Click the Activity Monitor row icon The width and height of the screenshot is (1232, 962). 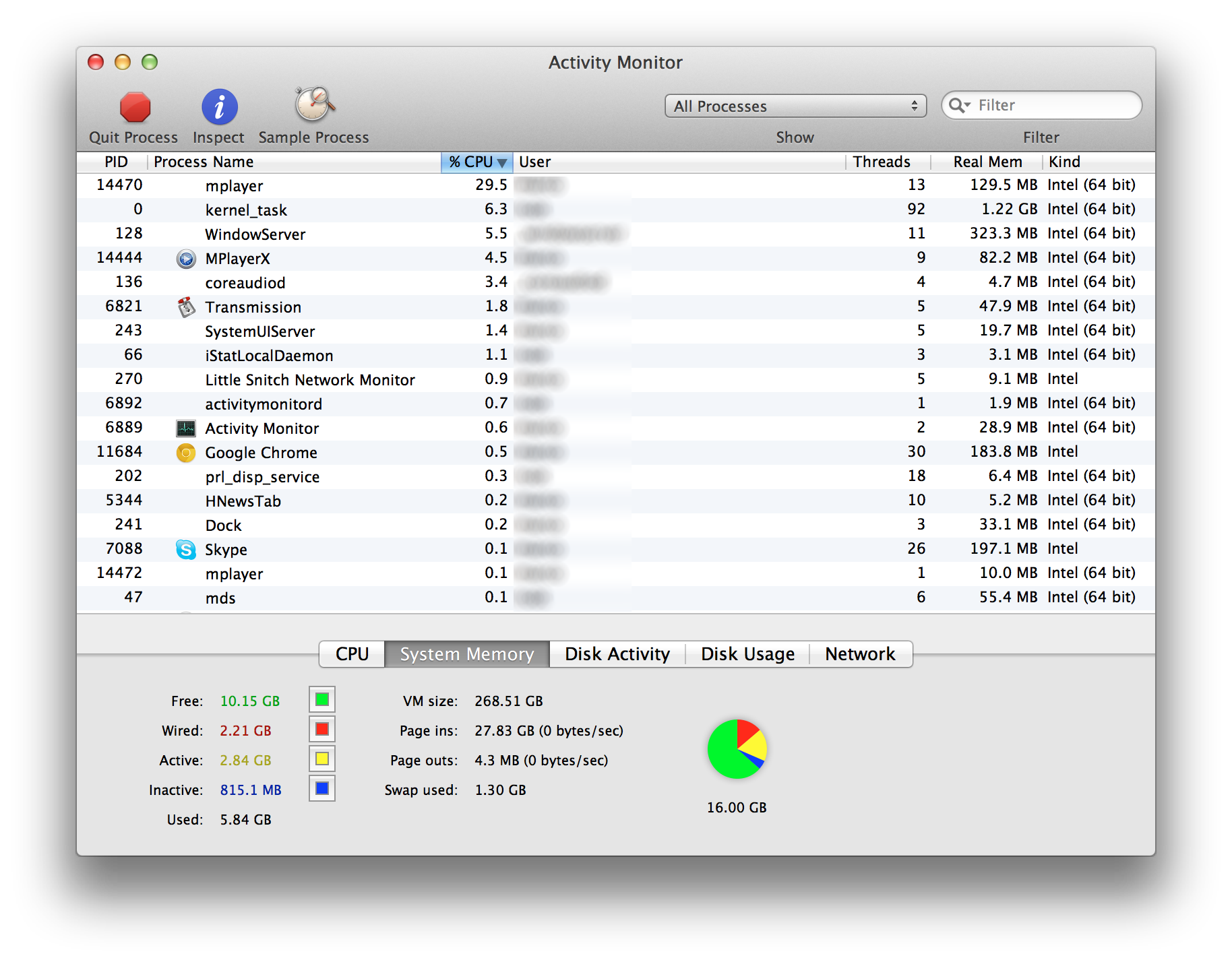click(186, 428)
